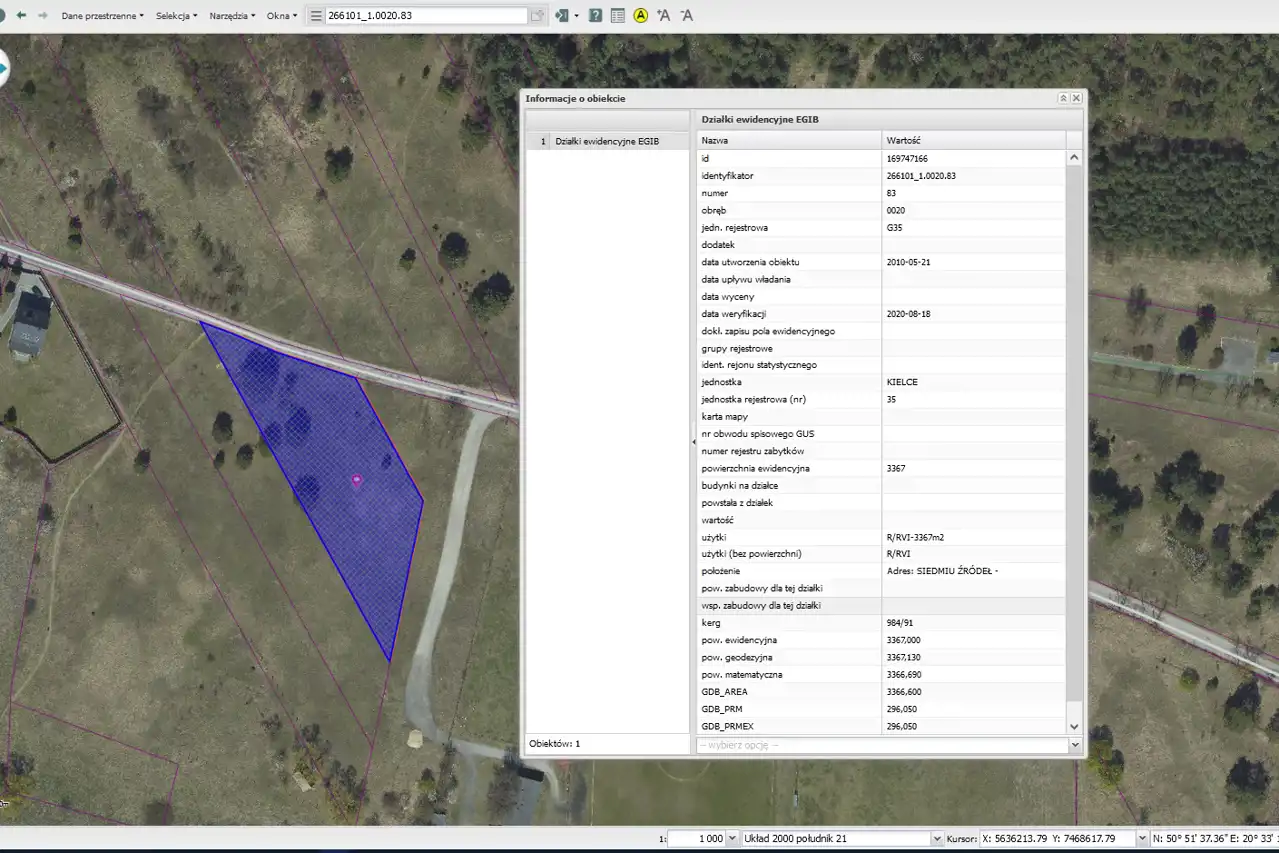Click the yellow circled A icon
Image resolution: width=1279 pixels, height=853 pixels.
tap(641, 16)
